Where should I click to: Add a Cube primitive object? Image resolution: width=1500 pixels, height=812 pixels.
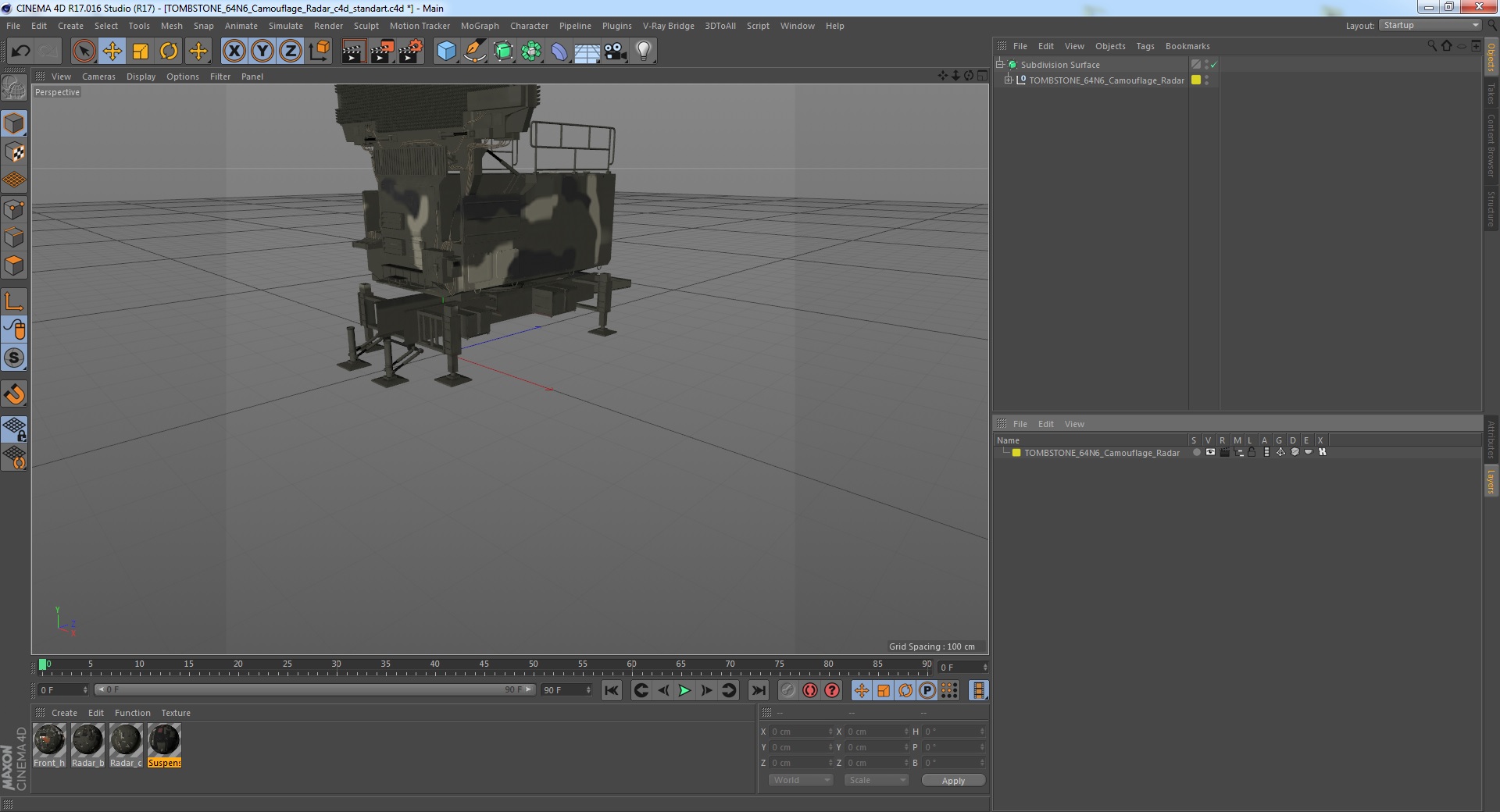446,52
